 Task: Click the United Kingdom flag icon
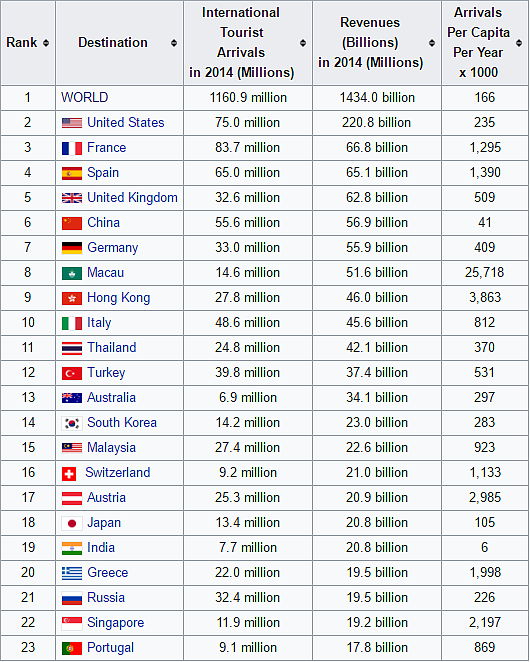click(72, 198)
